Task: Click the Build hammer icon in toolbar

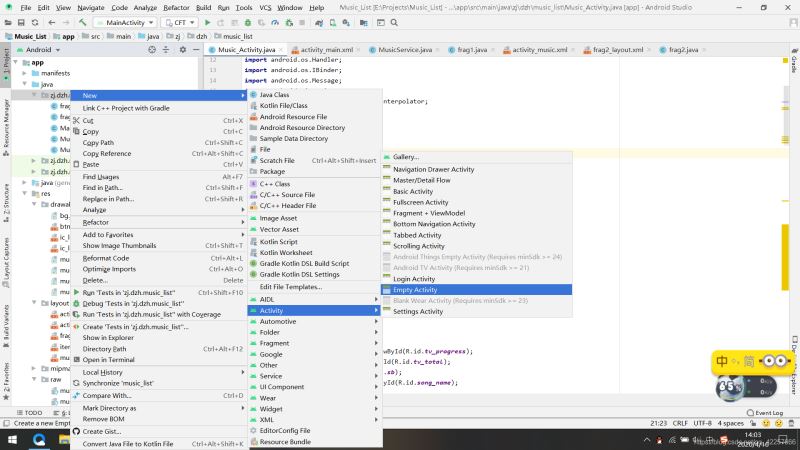Action: [83, 22]
